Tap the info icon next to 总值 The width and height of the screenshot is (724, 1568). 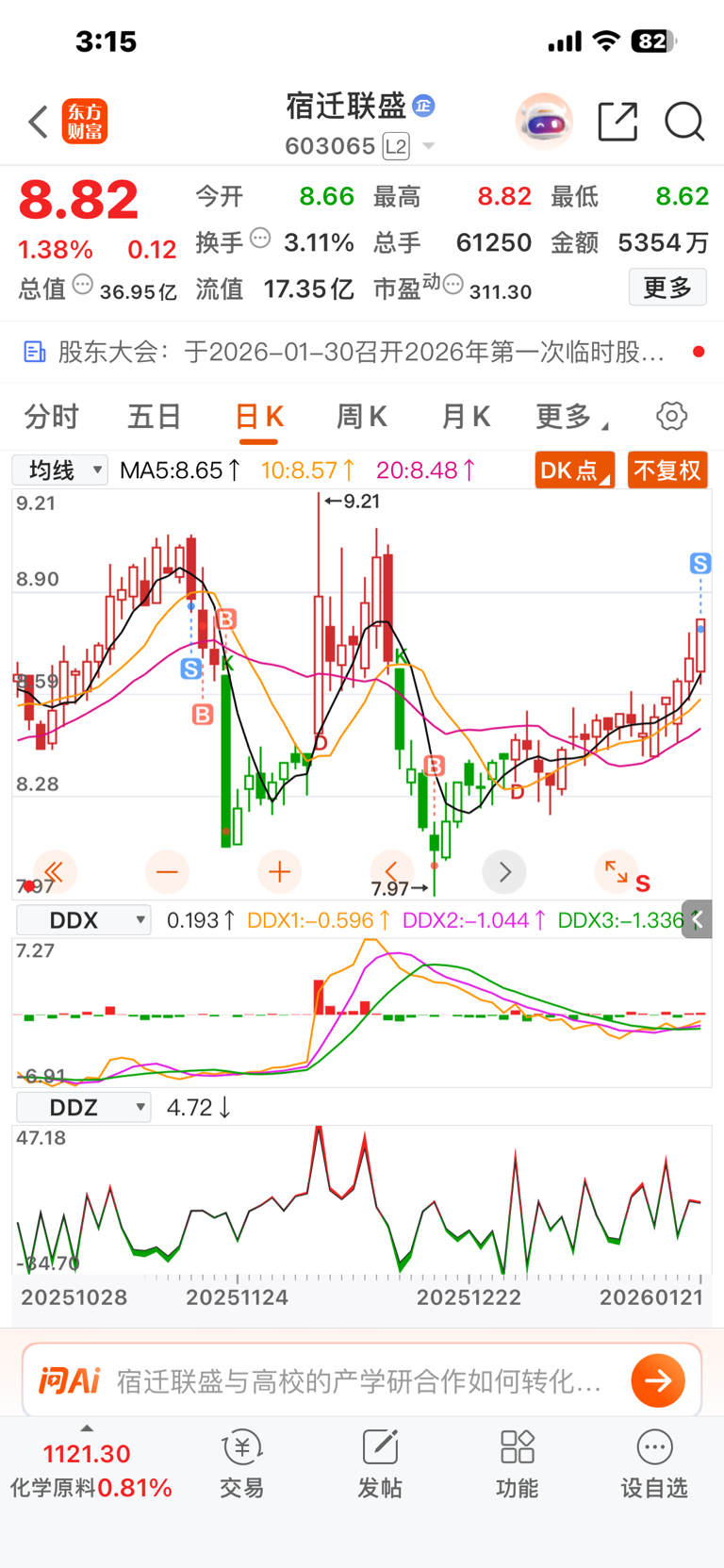(x=83, y=285)
